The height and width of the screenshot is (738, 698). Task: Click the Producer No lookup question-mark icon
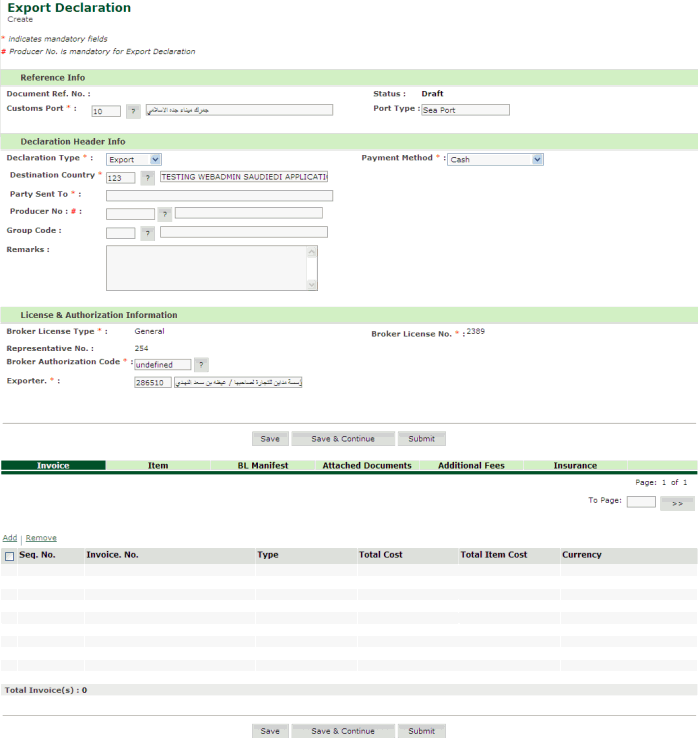[164, 214]
